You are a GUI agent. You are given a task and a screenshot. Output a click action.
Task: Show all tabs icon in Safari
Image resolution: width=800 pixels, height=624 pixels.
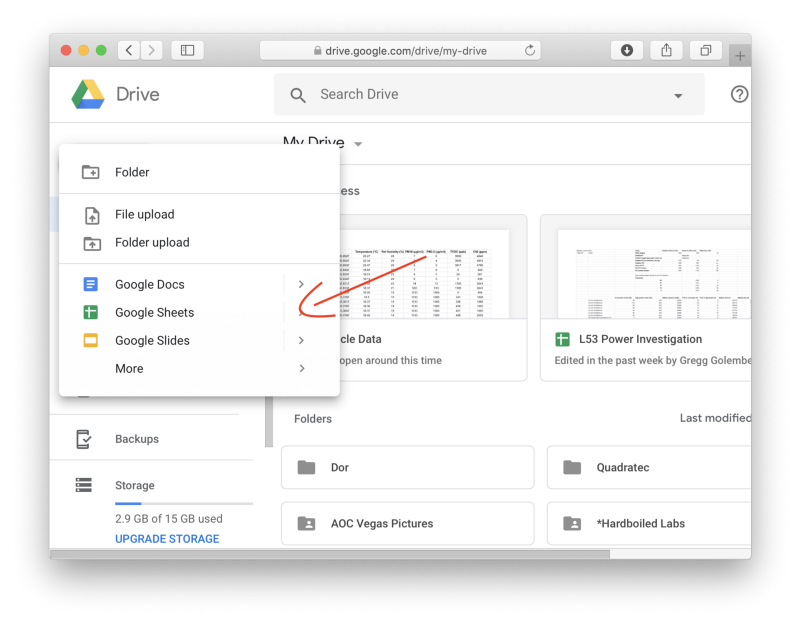706,50
